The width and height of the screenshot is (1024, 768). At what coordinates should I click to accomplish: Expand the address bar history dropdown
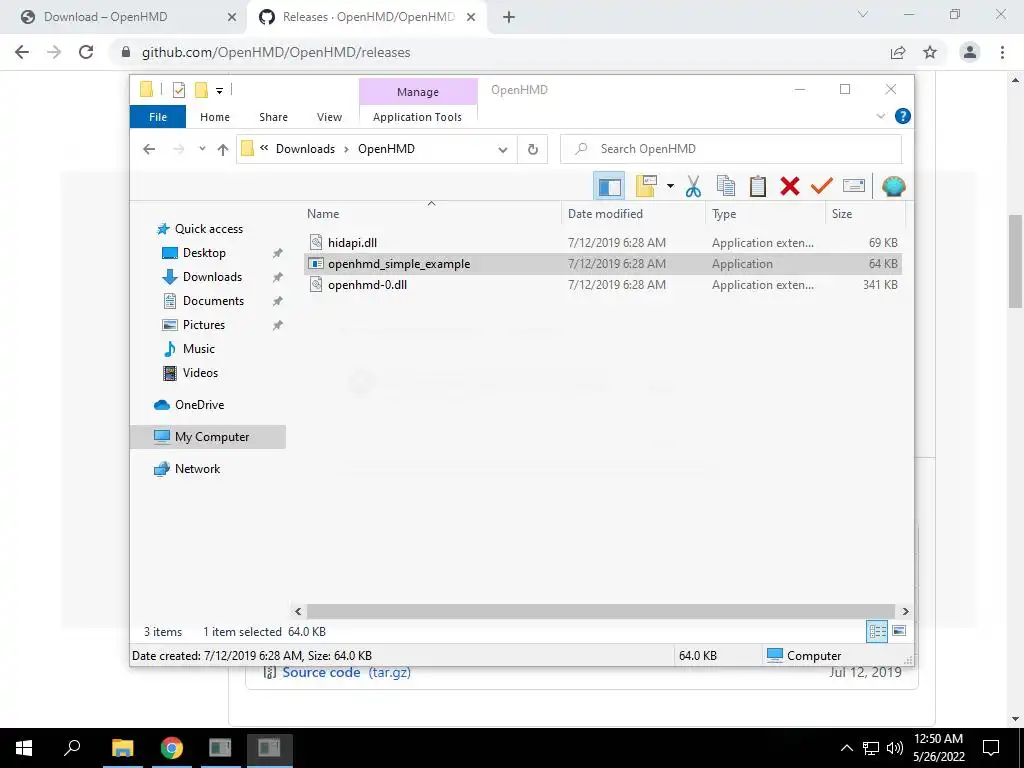pyautogui.click(x=502, y=150)
